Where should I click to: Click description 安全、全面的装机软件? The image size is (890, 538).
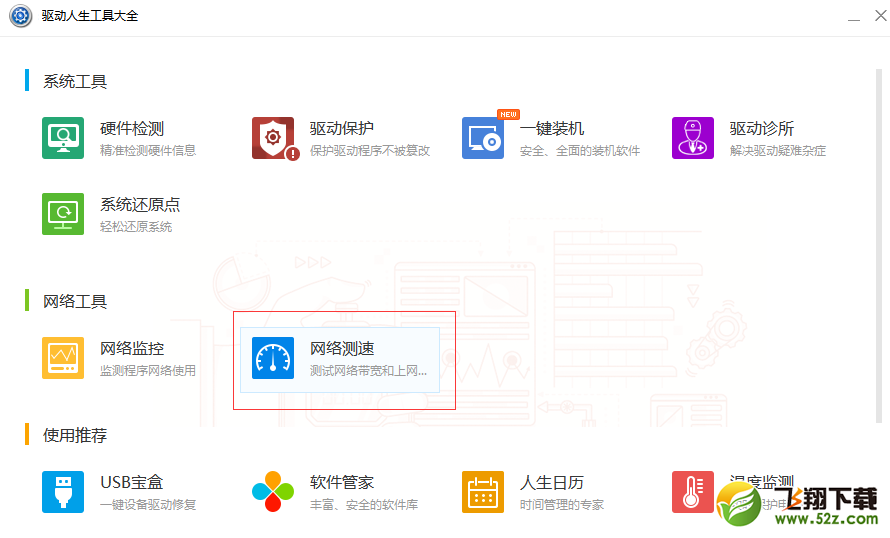pyautogui.click(x=580, y=151)
